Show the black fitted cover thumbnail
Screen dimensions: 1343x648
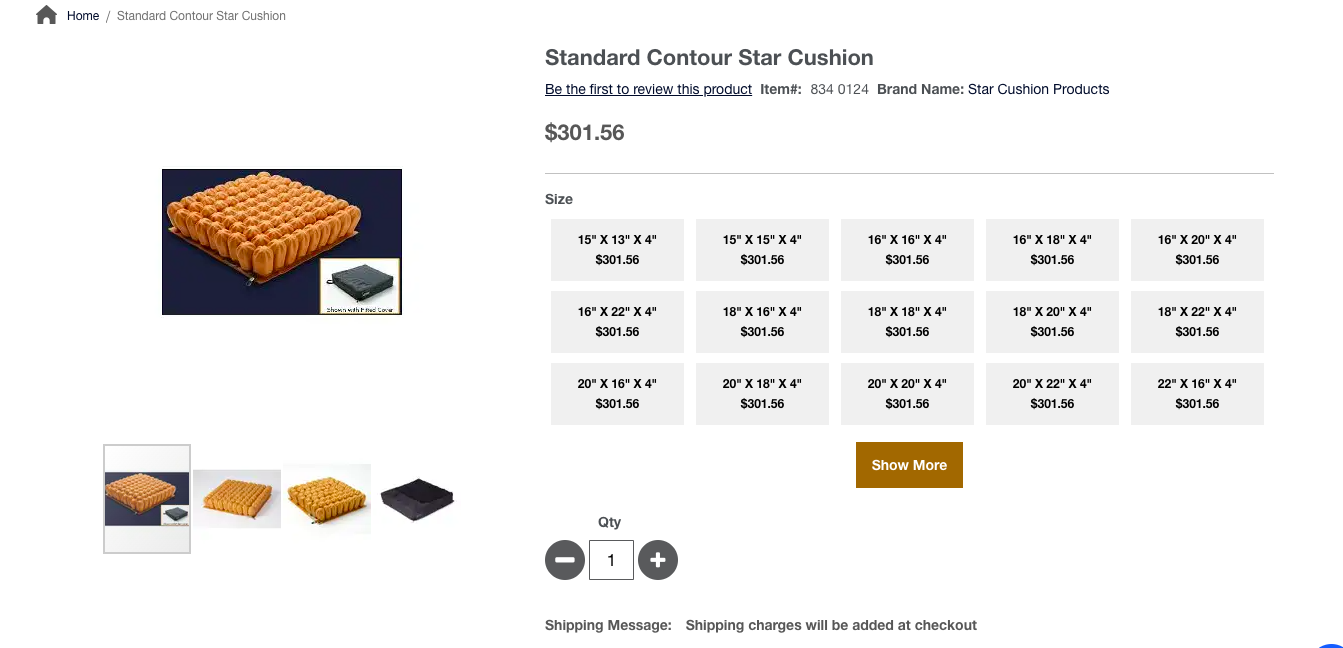417,497
